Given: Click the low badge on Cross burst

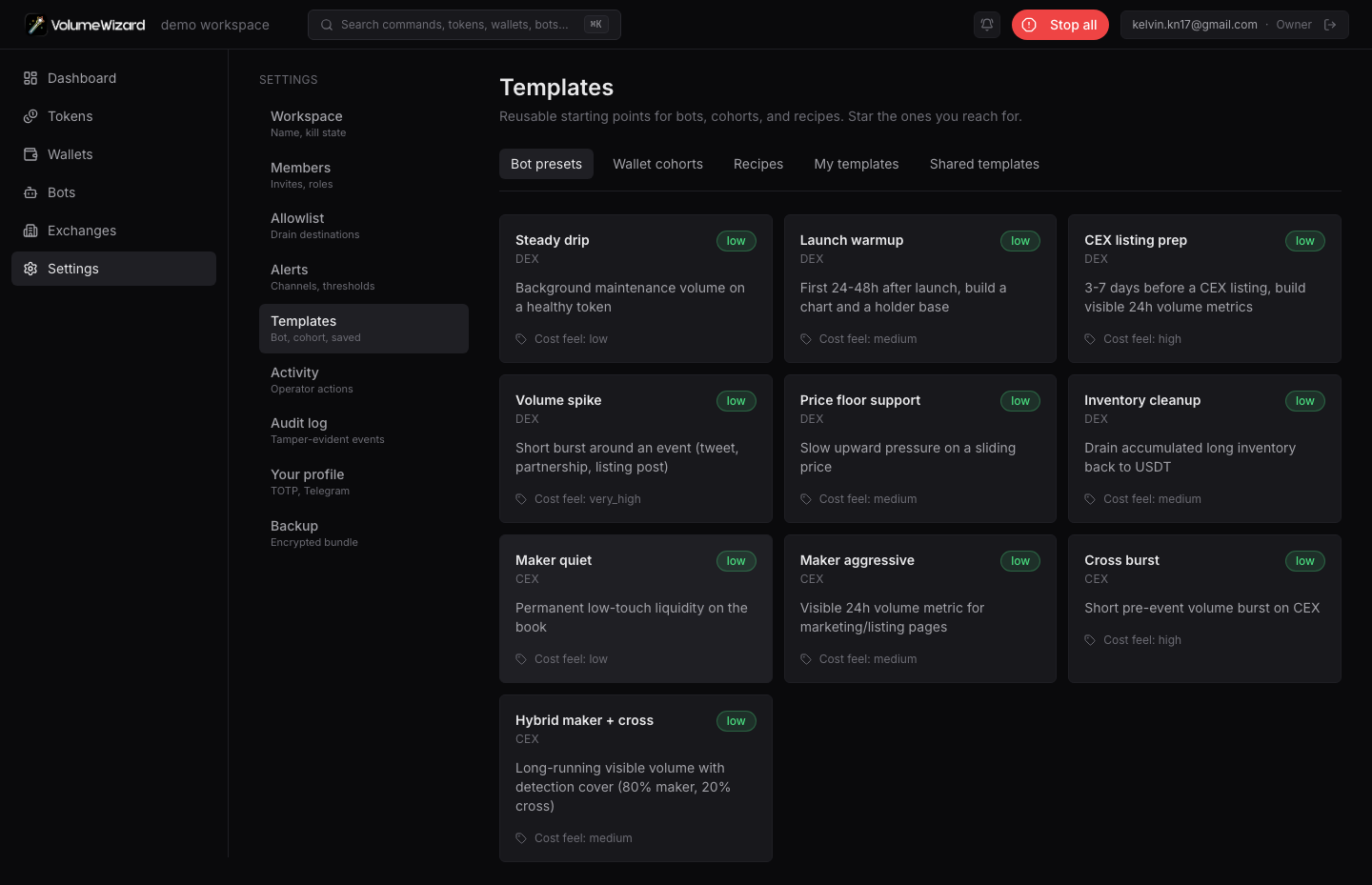Looking at the screenshot, I should click(1304, 561).
